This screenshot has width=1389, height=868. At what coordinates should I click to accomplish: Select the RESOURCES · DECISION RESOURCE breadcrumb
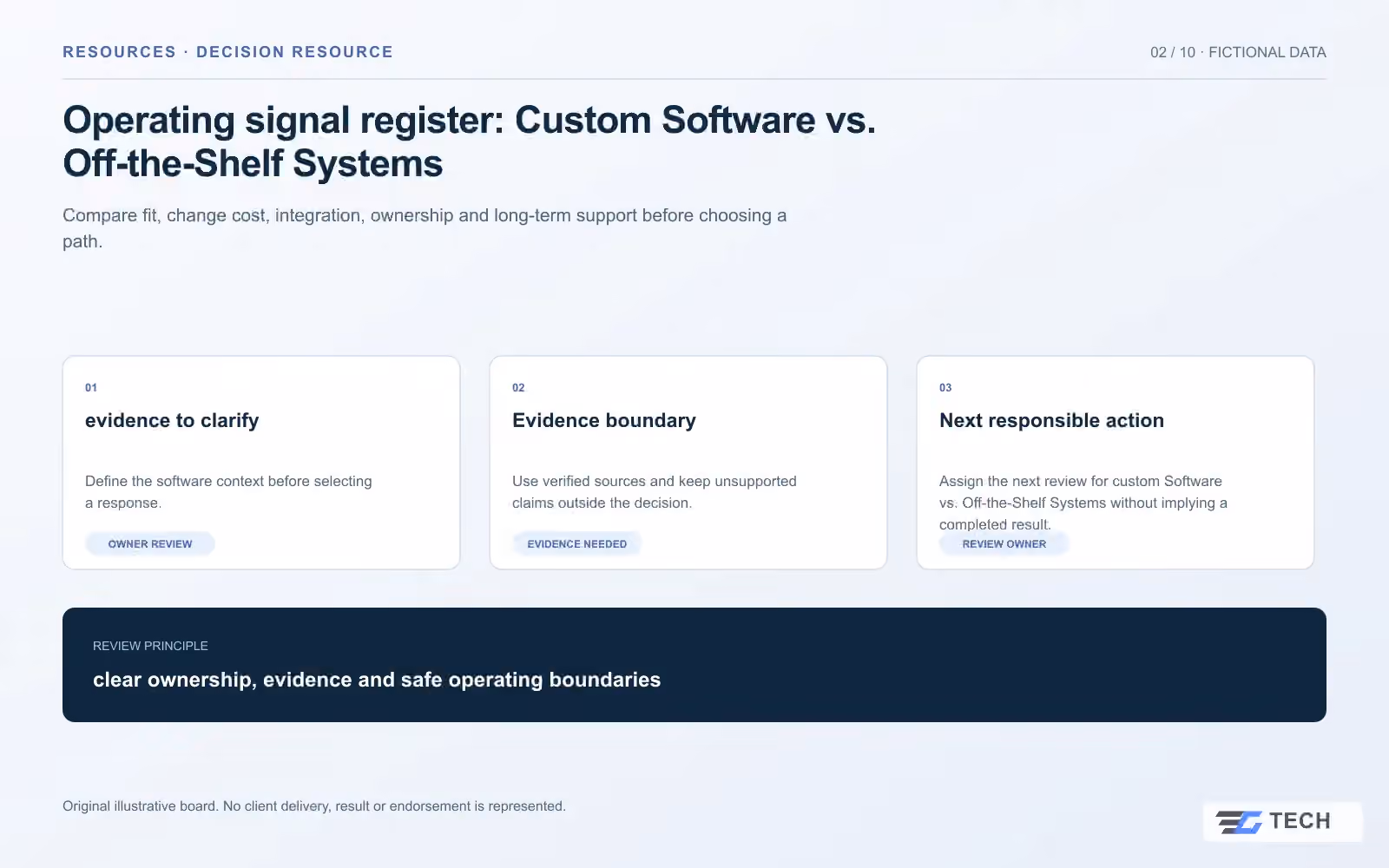point(227,52)
